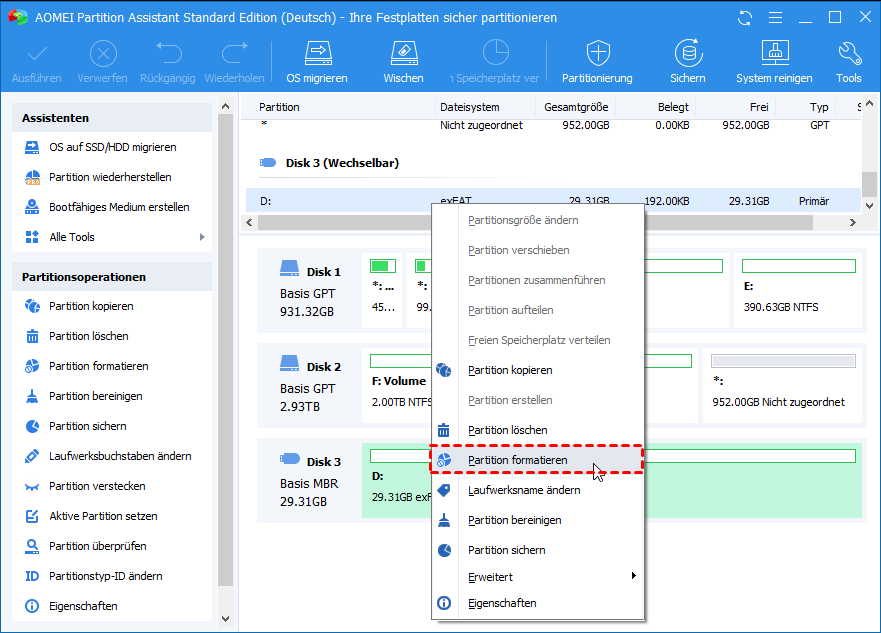Select the D: partition row in list

click(553, 201)
